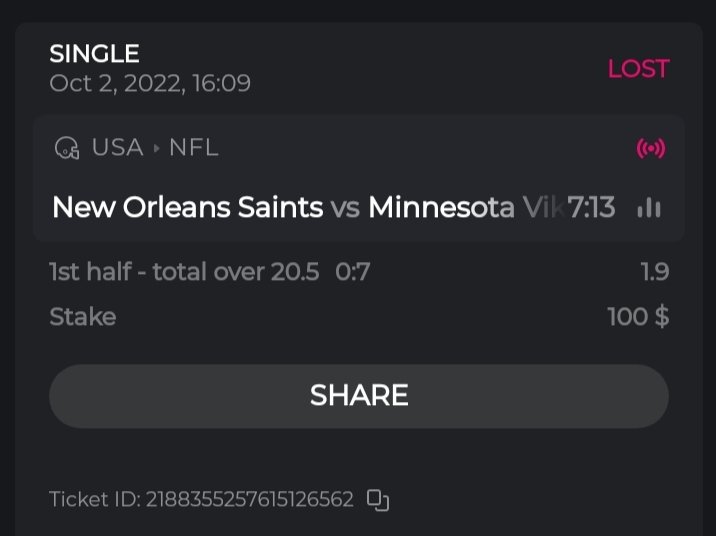Tap the pink live broadcast icon
This screenshot has height=536, width=716.
click(651, 149)
